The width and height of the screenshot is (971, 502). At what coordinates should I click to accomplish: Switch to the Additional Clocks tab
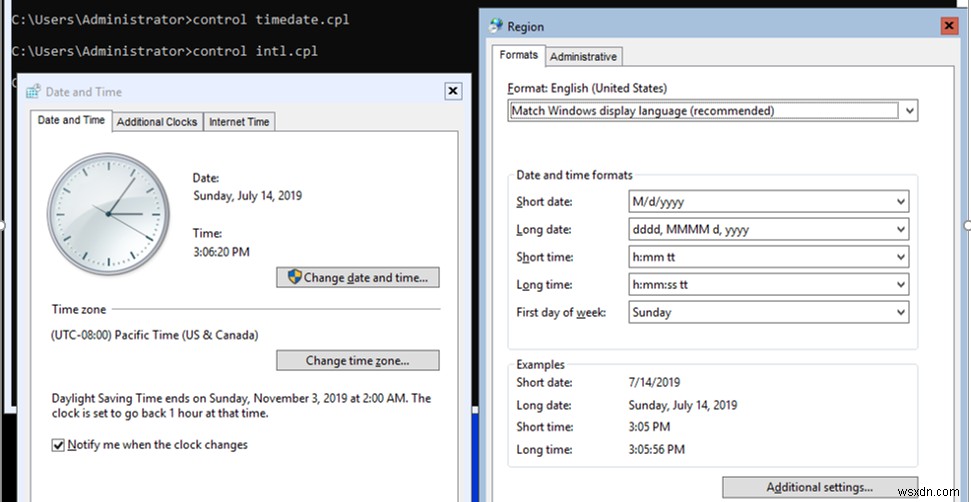[x=157, y=122]
